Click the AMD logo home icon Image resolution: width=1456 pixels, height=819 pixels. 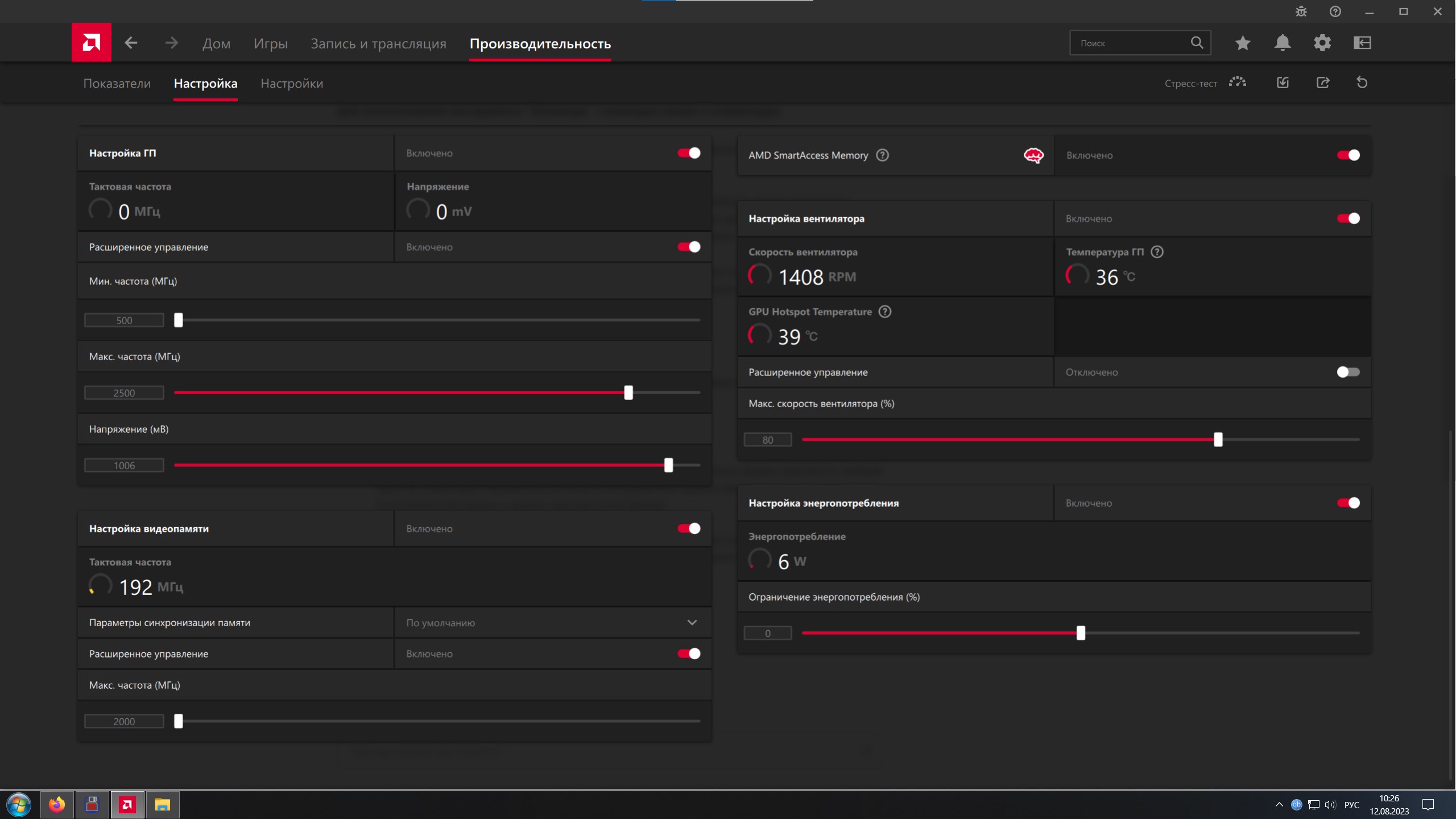91,43
